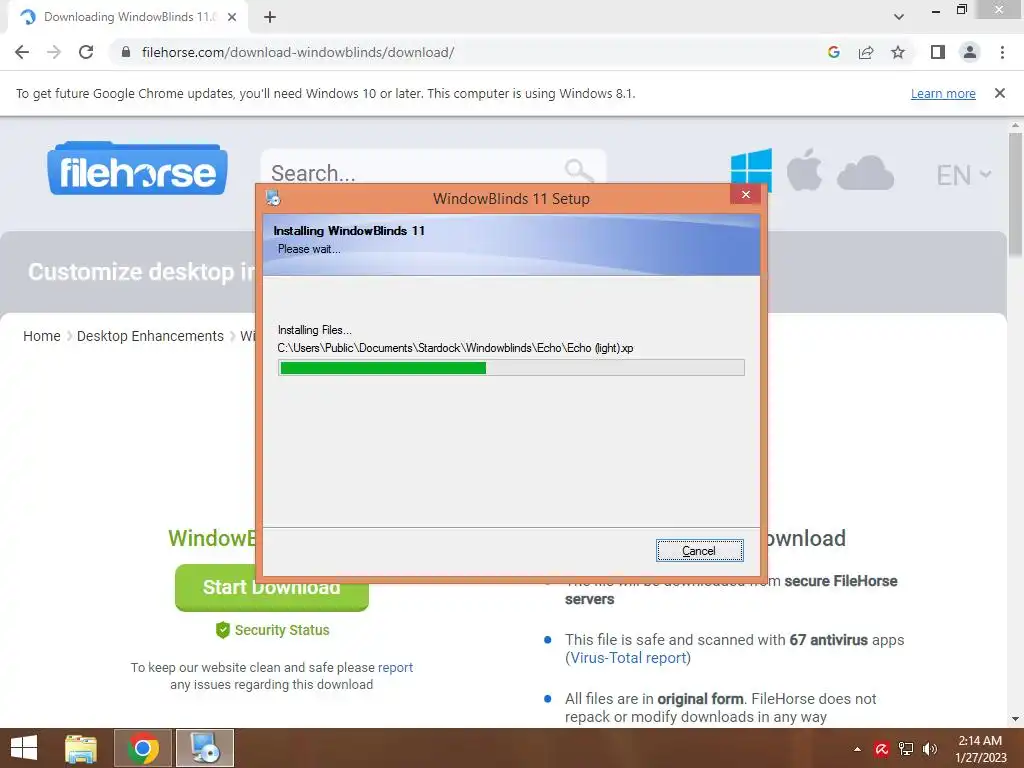Click the search magnifier icon

[x=579, y=171]
